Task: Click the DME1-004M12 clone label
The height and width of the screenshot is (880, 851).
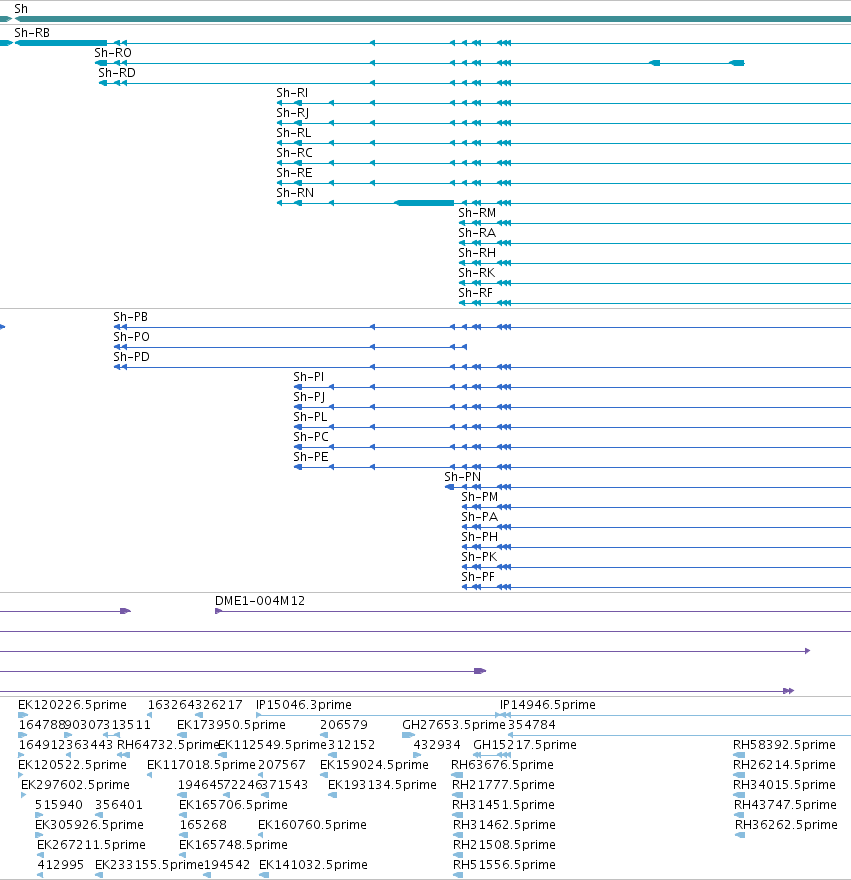Action: (260, 601)
